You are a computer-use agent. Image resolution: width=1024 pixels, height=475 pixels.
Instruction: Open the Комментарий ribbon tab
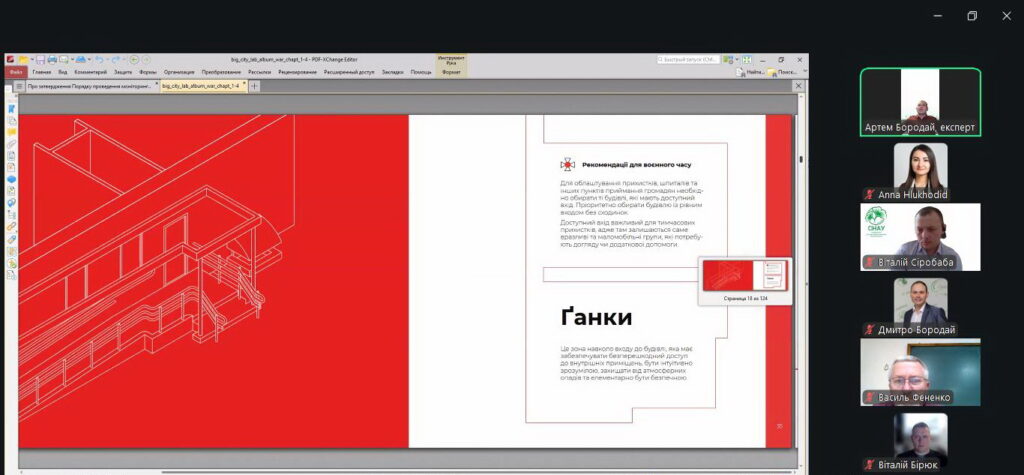click(x=91, y=73)
